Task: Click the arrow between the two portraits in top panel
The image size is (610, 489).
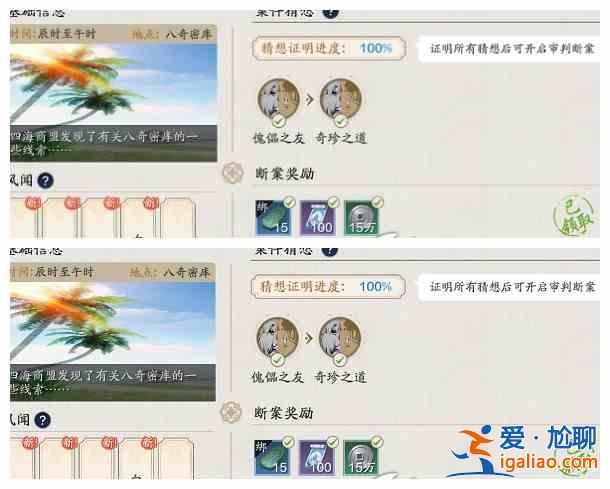Action: 310,100
